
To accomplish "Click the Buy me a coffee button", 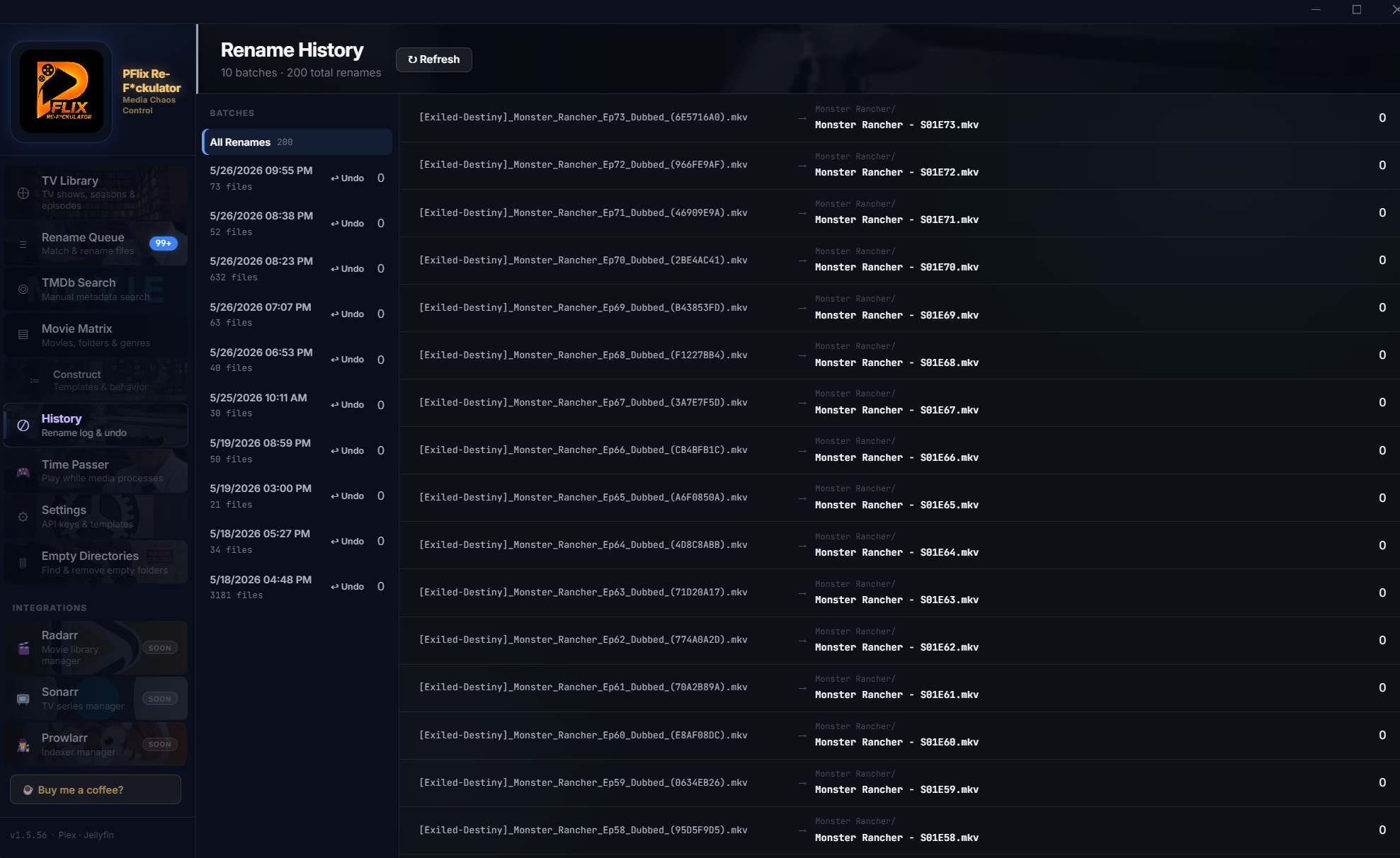I will click(96, 789).
